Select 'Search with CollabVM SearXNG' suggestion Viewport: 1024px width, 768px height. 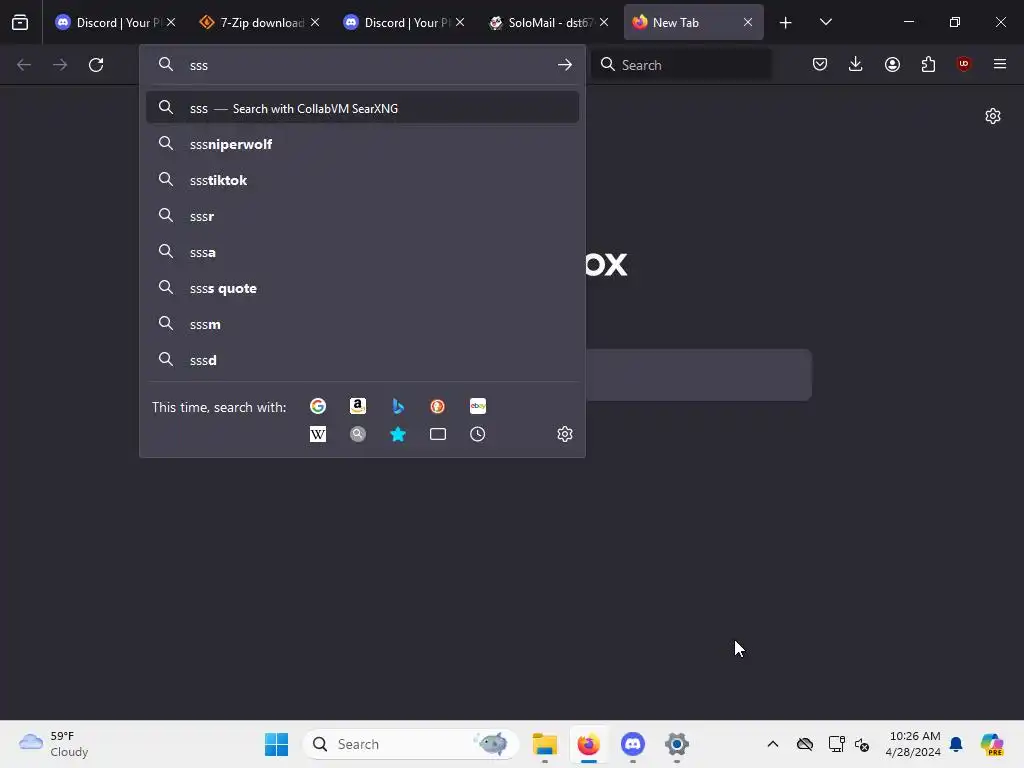tap(362, 108)
